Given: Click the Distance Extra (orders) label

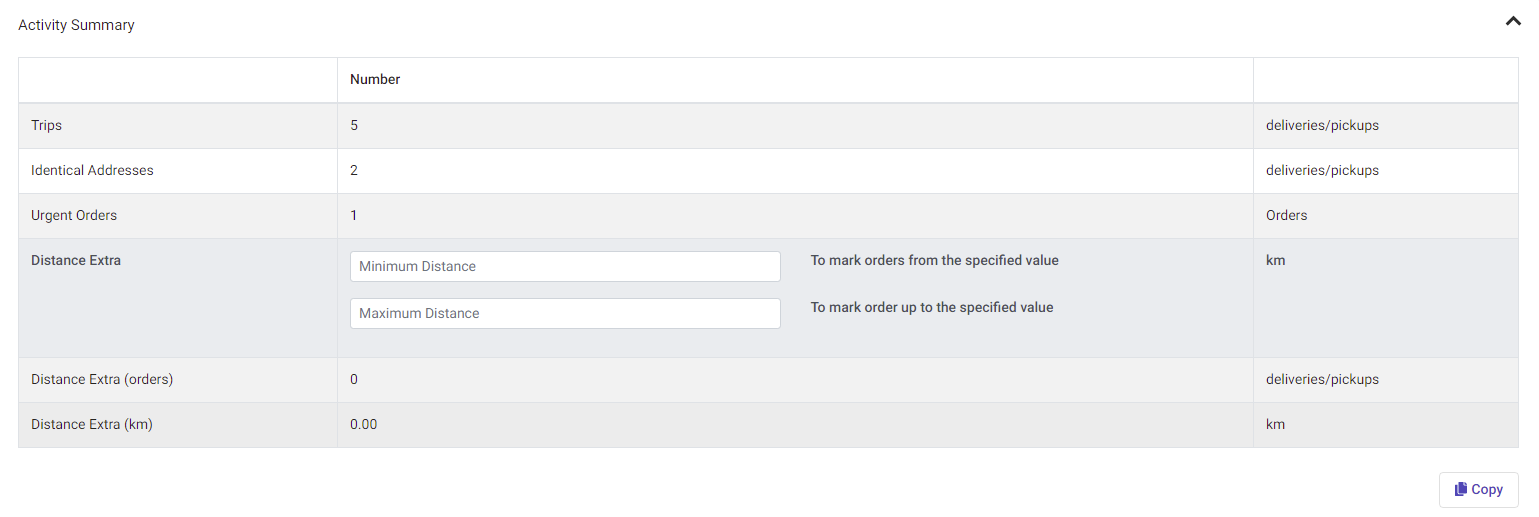Looking at the screenshot, I should tap(102, 379).
